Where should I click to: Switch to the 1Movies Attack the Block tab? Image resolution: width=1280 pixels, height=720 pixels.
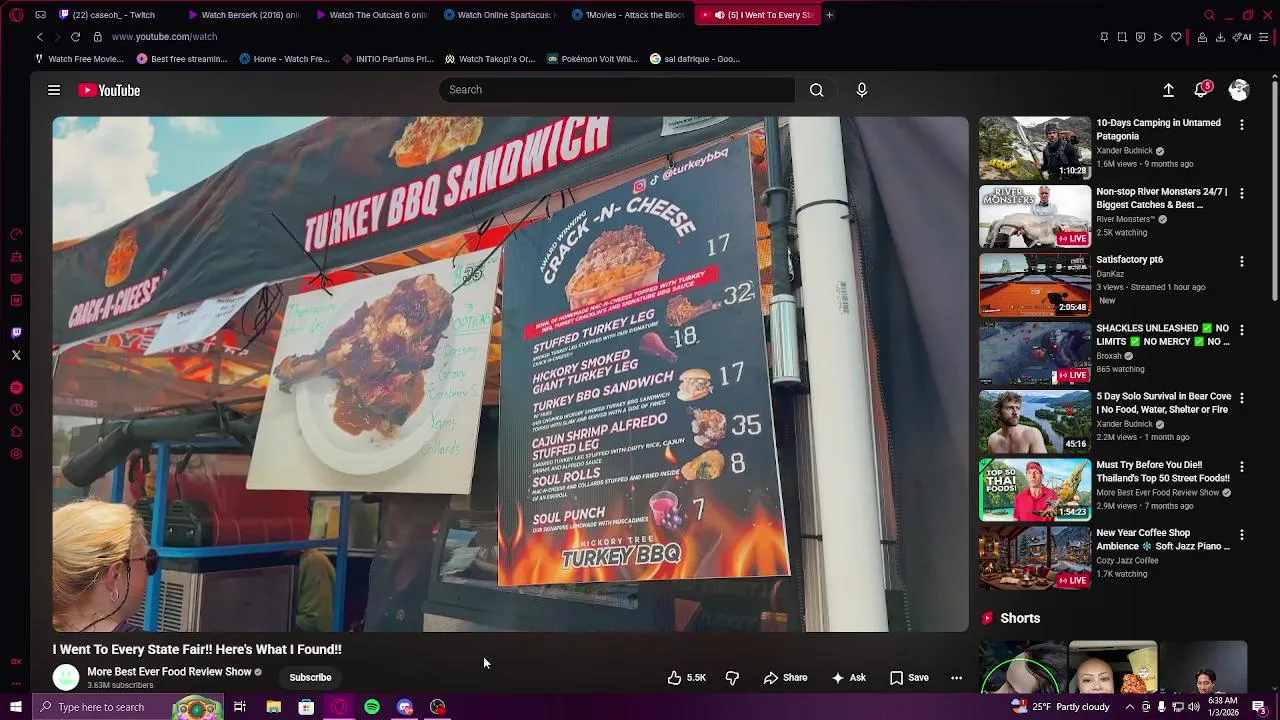(x=629, y=15)
